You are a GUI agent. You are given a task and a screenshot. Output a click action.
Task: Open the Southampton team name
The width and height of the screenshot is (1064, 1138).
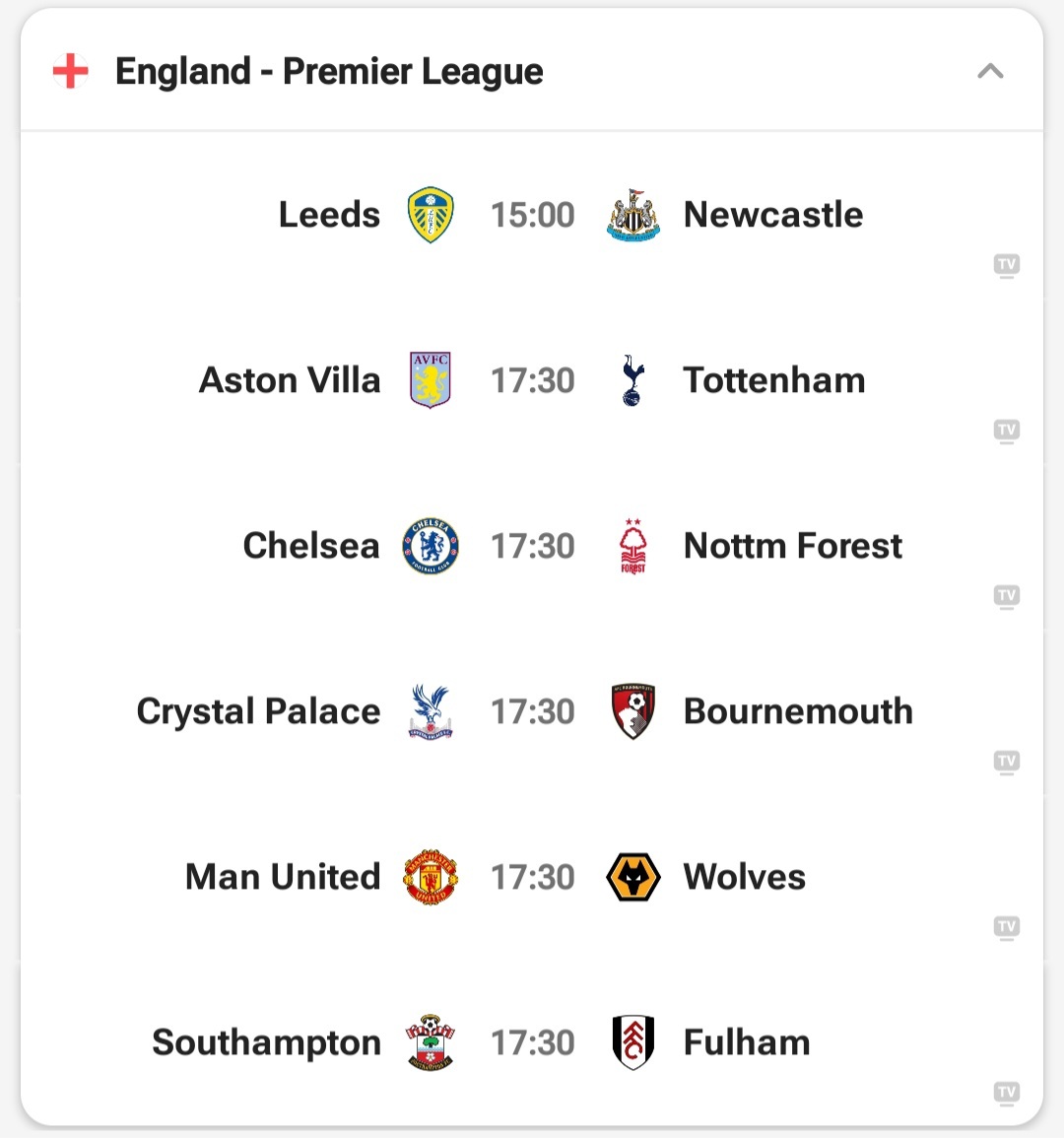[266, 1042]
